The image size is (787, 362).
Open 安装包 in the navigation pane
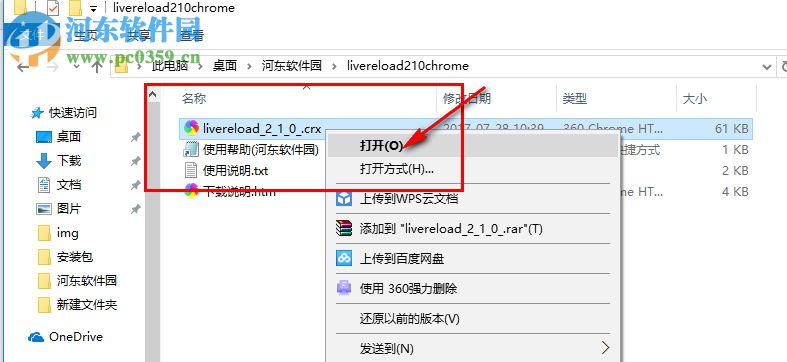[75, 257]
